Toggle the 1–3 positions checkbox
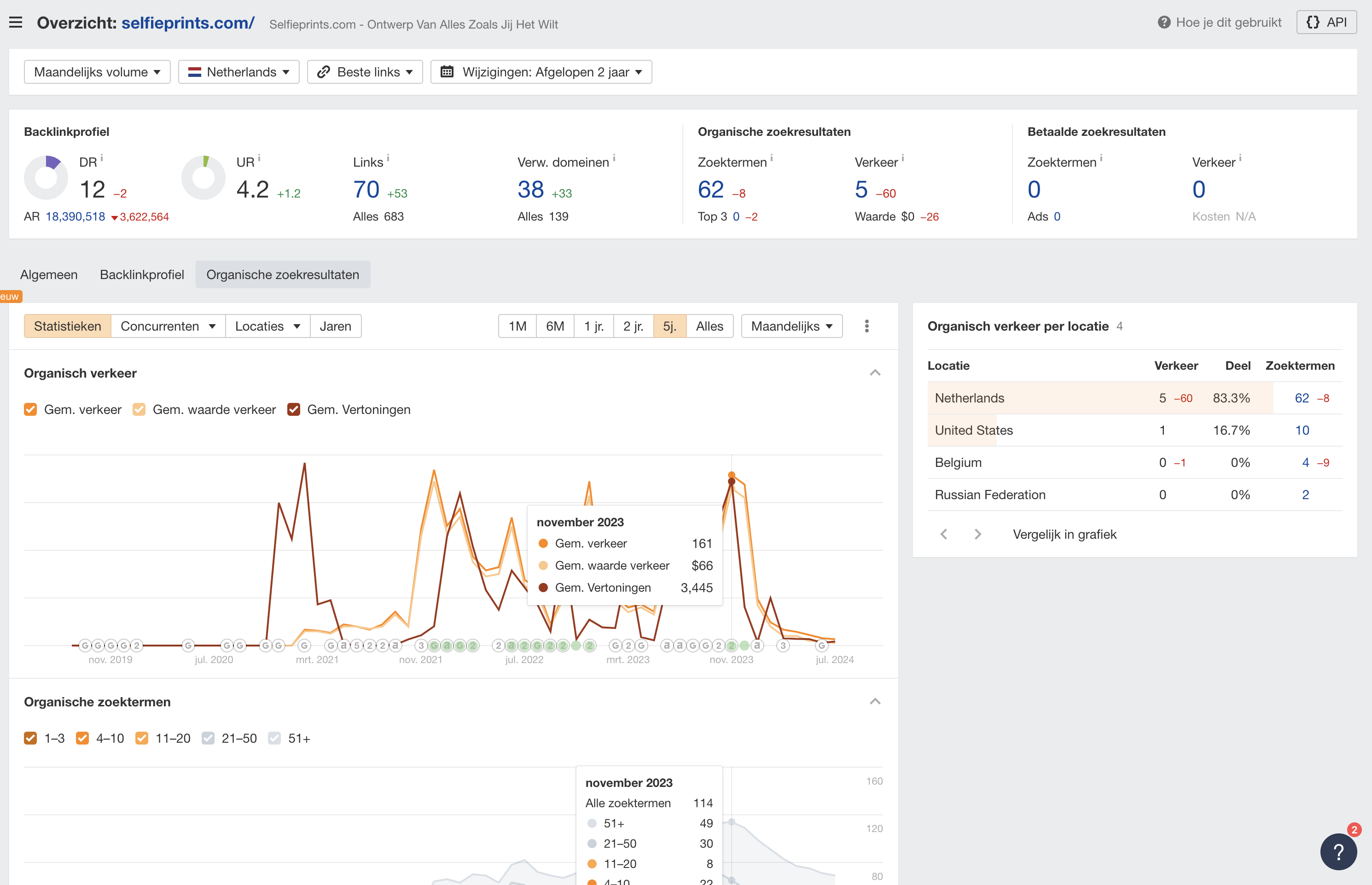This screenshot has height=885, width=1372. [30, 738]
